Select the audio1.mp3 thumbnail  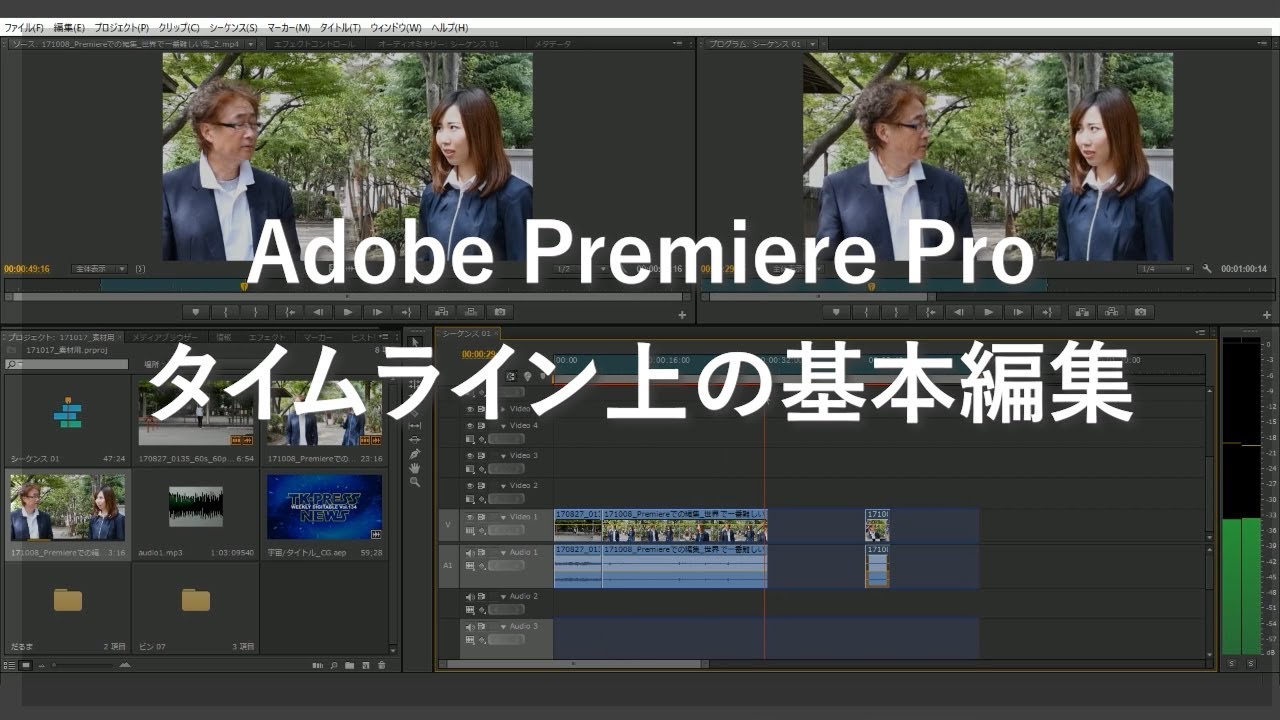pyautogui.click(x=195, y=506)
